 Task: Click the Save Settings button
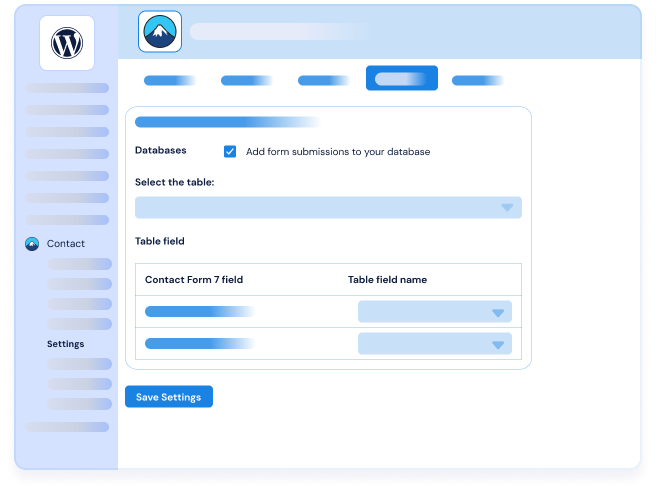[169, 397]
